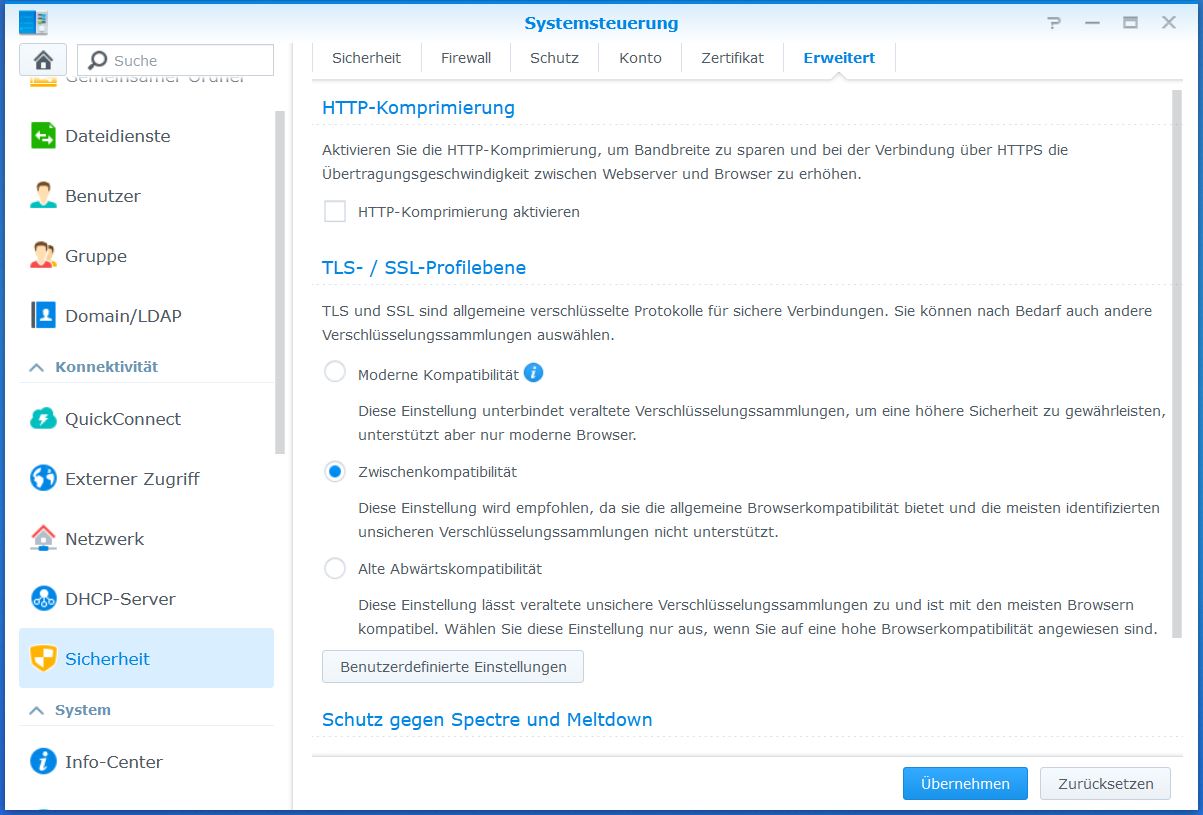Maximize the Systemsteuerung window
This screenshot has width=1203, height=815.
coord(1130,22)
